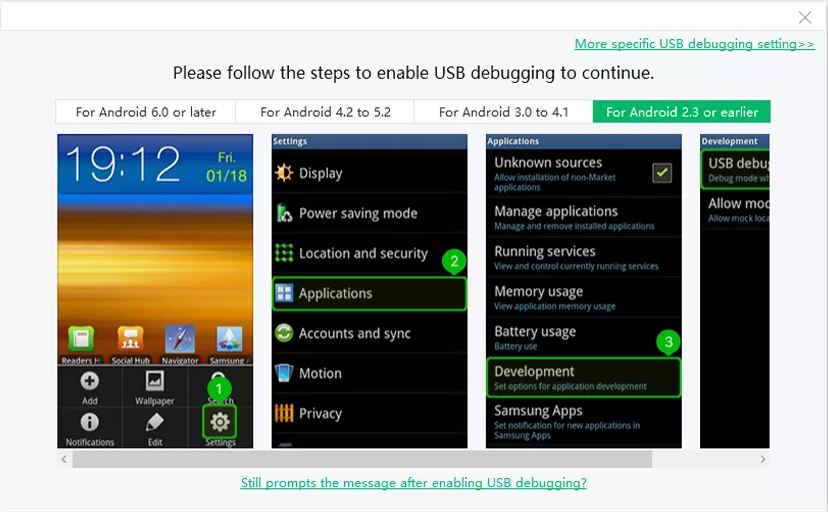Click the Add plus icon in phone menu

(x=90, y=382)
